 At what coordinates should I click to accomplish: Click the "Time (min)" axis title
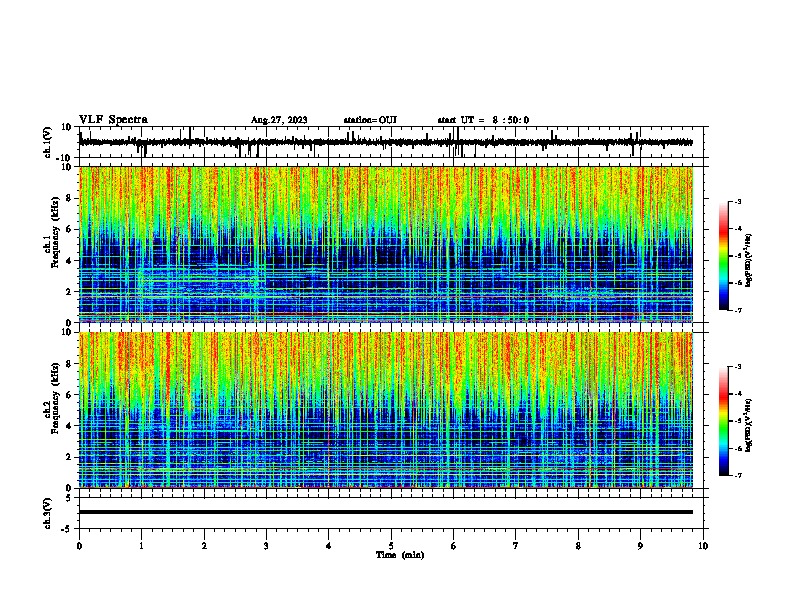point(400,555)
